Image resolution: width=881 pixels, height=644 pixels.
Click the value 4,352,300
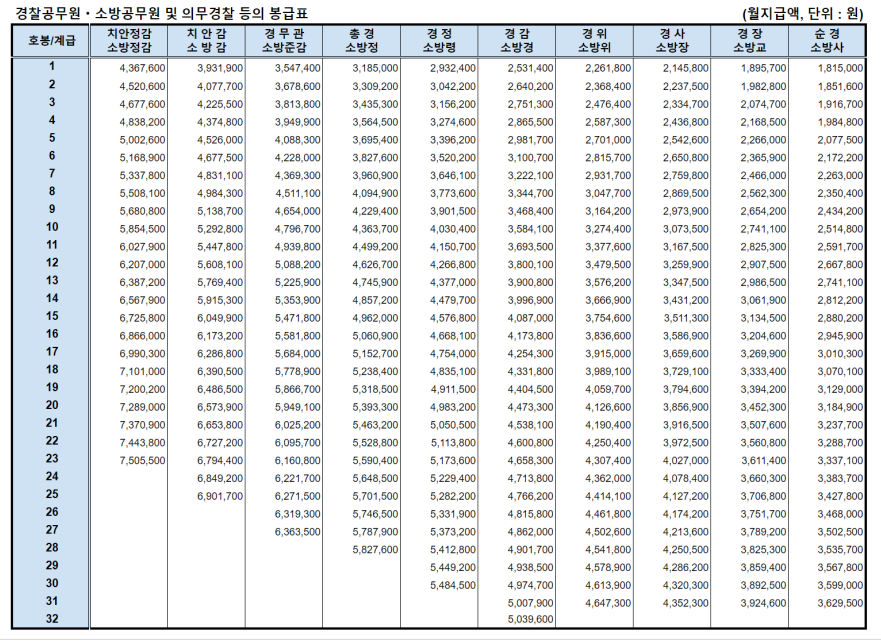tap(685, 604)
